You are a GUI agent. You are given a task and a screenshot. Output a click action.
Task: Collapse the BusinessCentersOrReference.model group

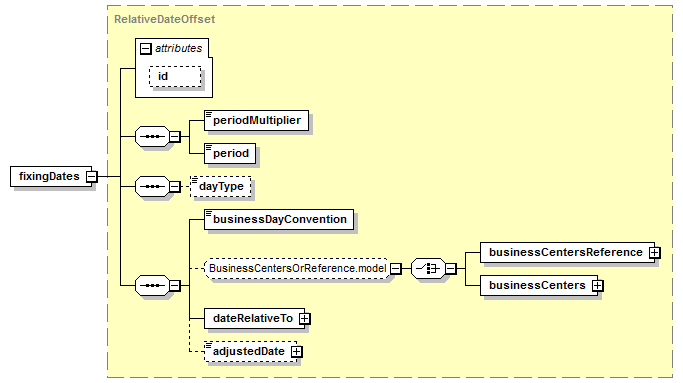(x=396, y=269)
